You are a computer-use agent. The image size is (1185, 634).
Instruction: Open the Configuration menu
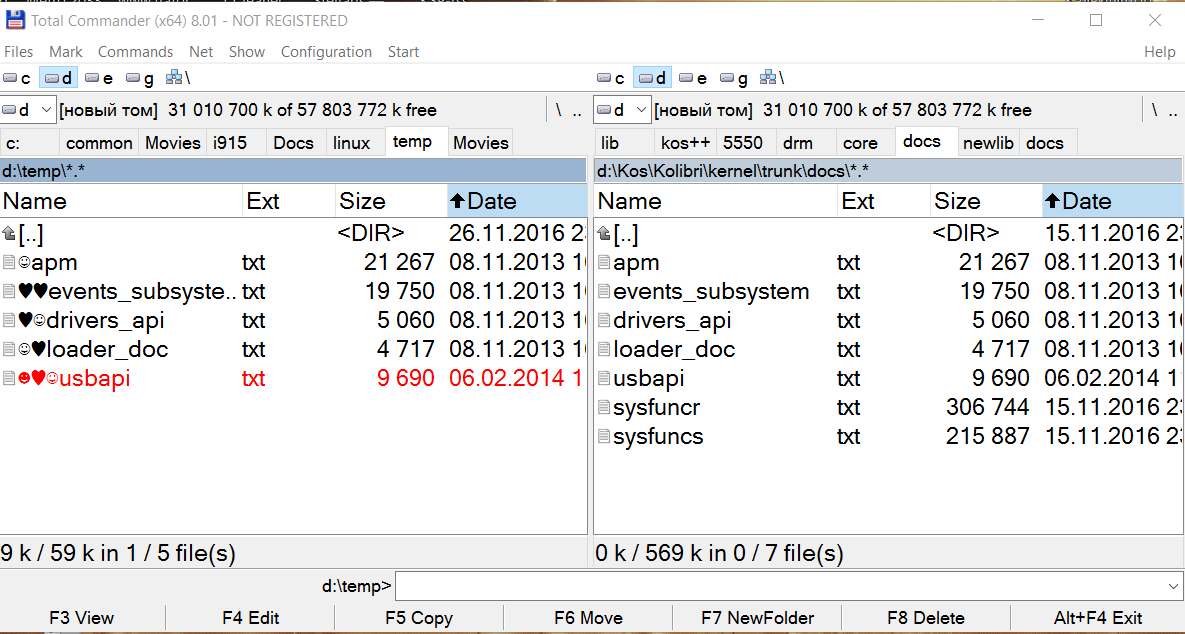(326, 52)
